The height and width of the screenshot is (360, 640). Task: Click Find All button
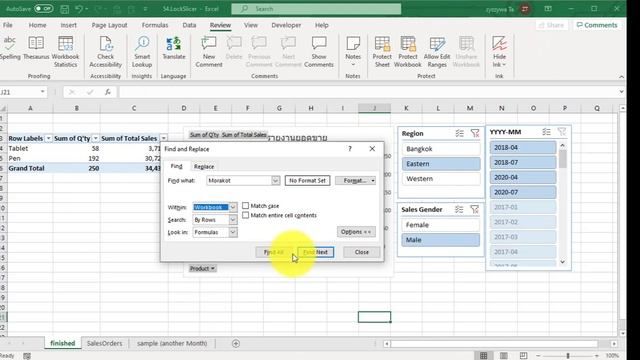(x=274, y=252)
